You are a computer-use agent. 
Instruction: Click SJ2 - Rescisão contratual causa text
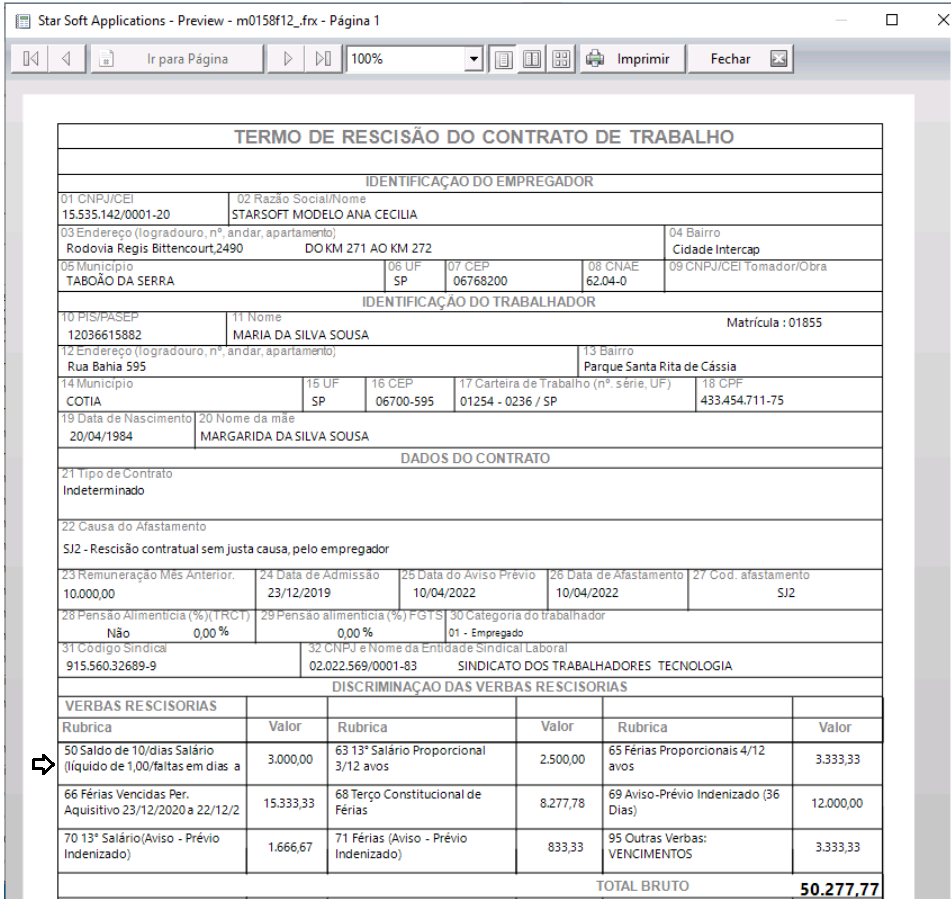pyautogui.click(x=226, y=549)
